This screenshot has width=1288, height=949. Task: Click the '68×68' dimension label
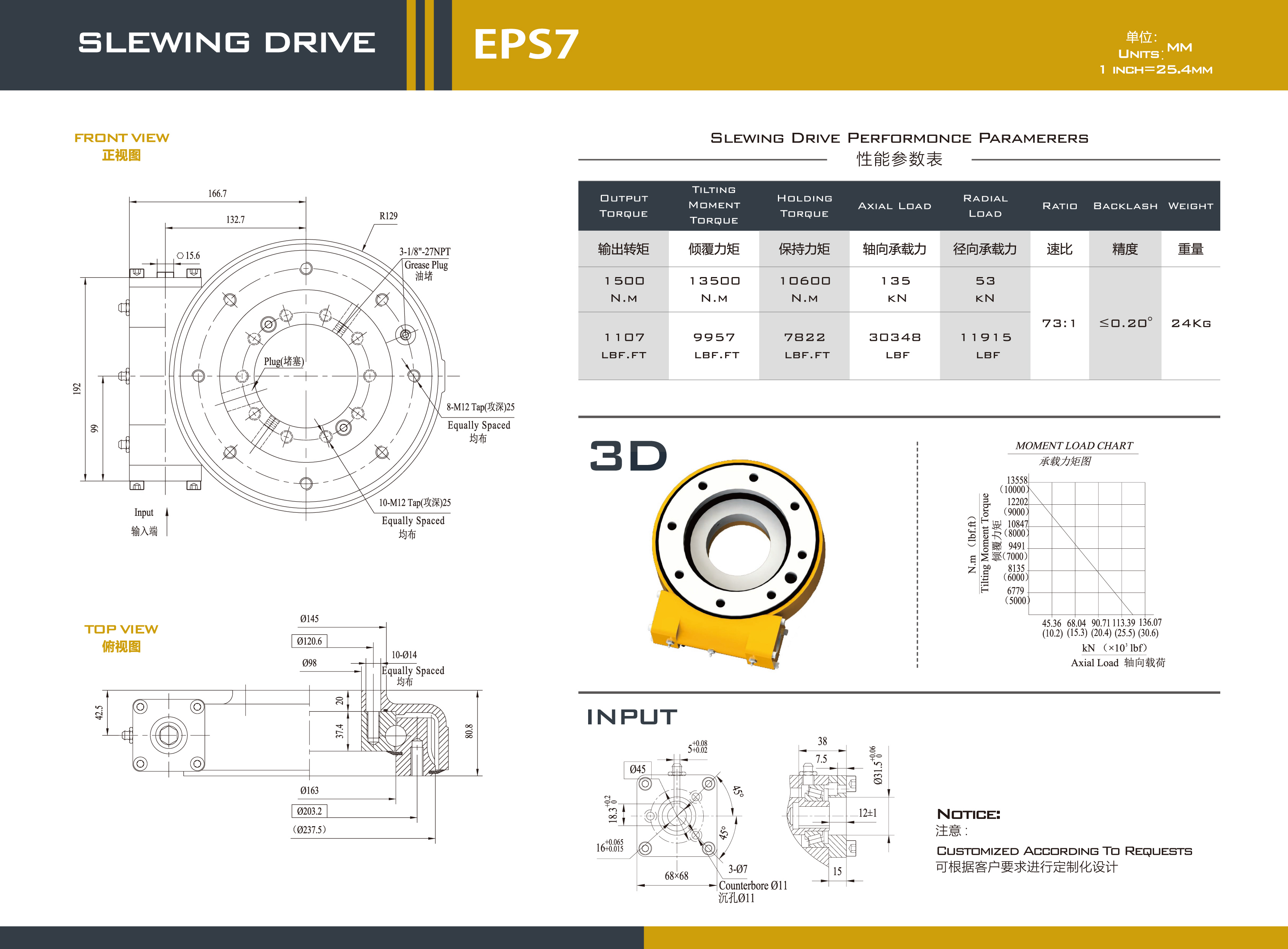click(x=676, y=876)
